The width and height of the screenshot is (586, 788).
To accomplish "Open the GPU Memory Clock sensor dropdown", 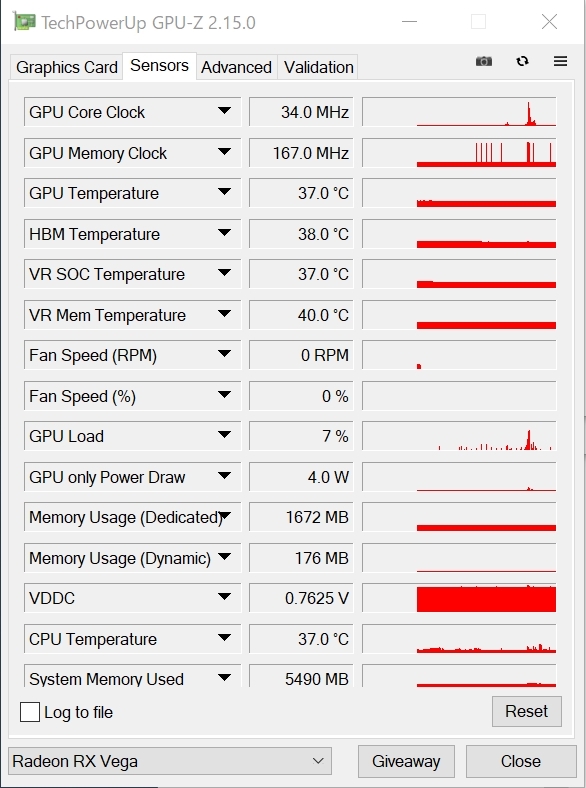I will [x=224, y=152].
